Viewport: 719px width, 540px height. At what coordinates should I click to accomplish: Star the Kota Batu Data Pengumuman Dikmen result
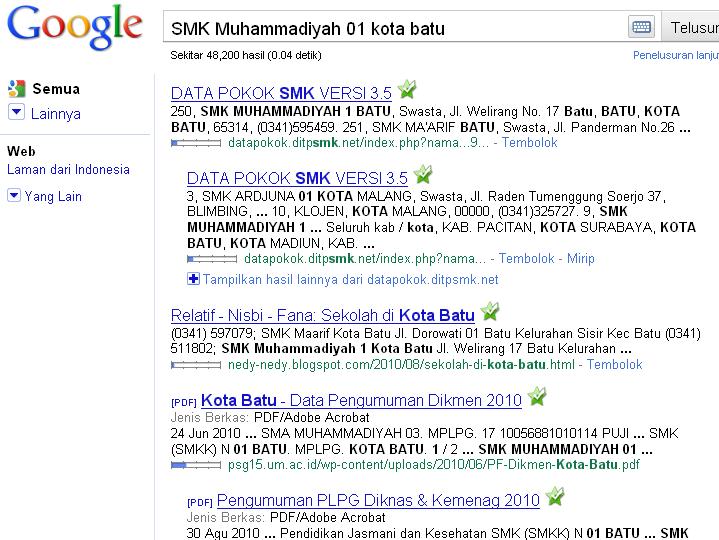537,397
